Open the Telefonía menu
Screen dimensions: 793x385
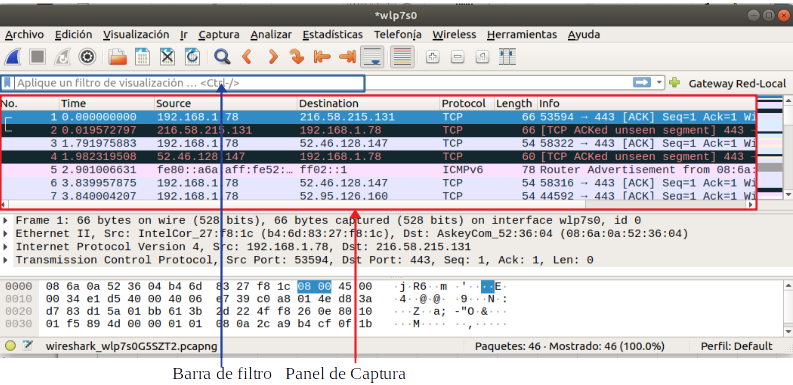[x=398, y=35]
